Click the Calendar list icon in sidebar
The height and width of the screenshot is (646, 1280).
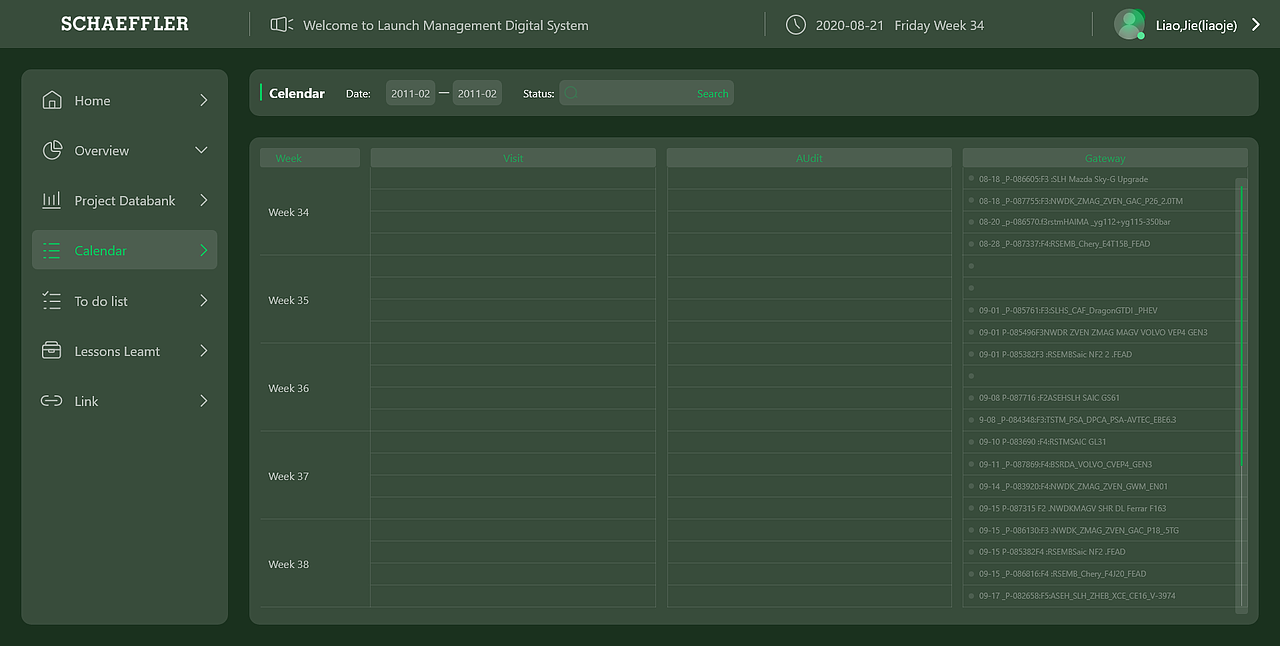52,251
